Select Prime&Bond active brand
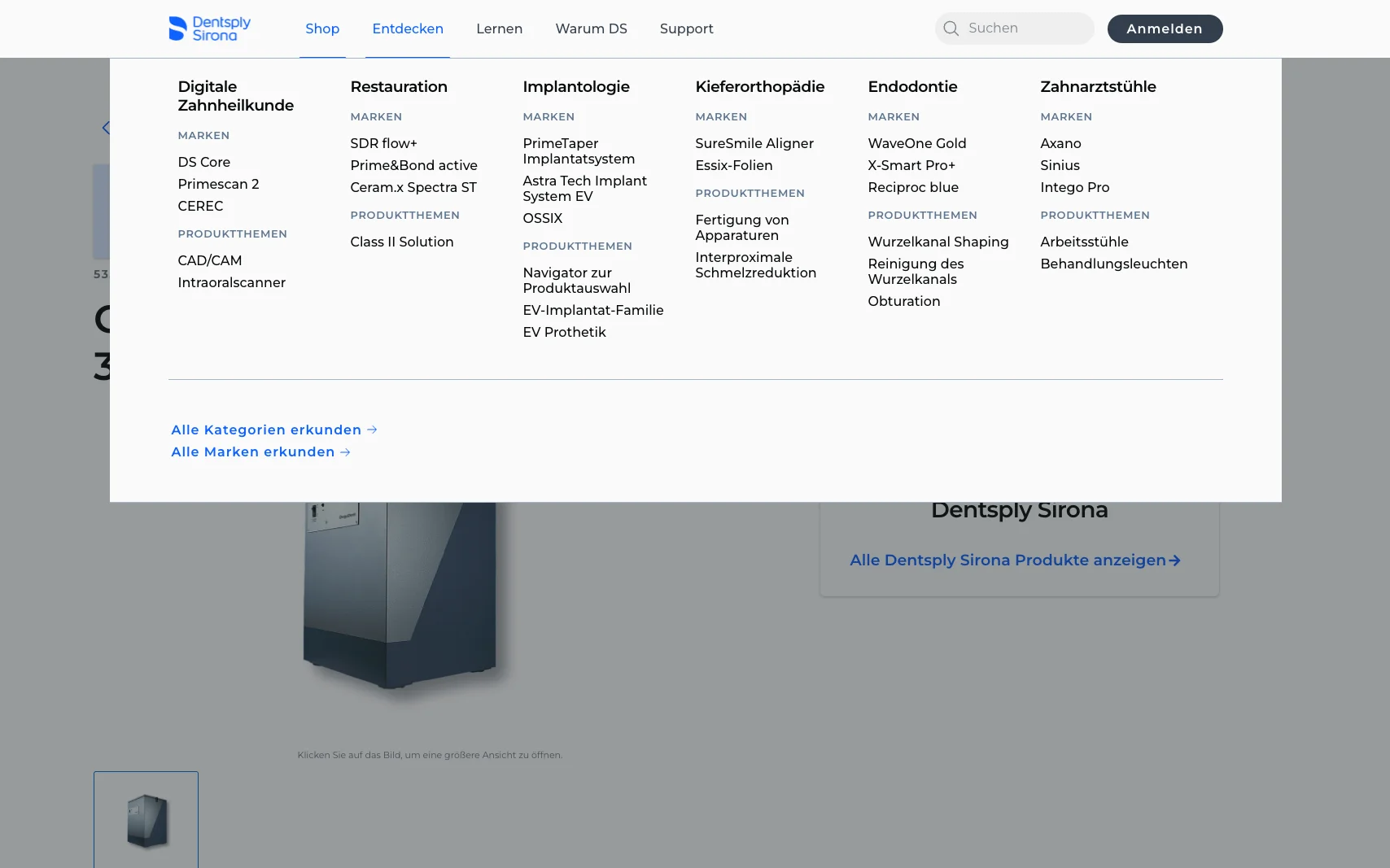The image size is (1390, 868). pos(414,165)
